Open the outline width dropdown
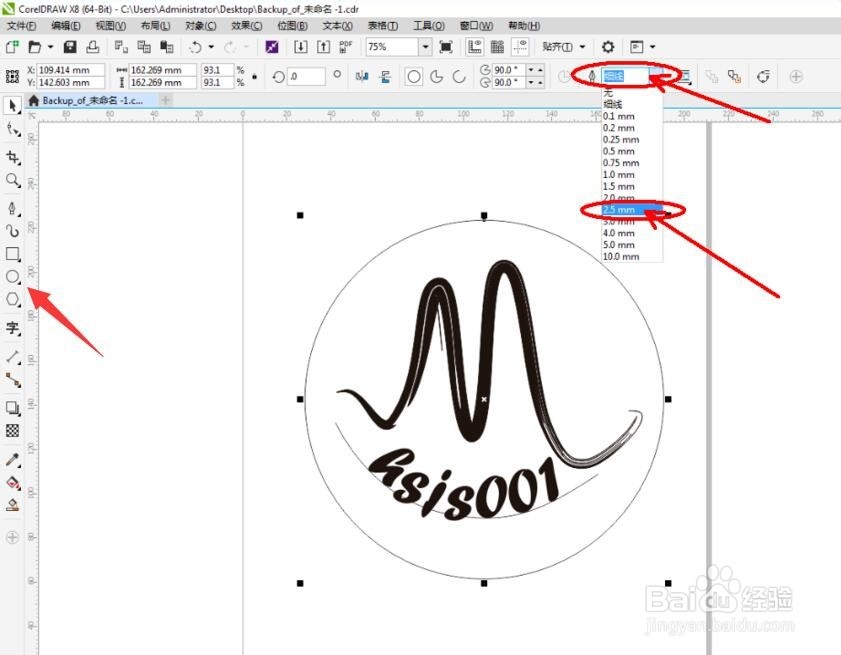Screen dimensions: 841x655 point(658,76)
